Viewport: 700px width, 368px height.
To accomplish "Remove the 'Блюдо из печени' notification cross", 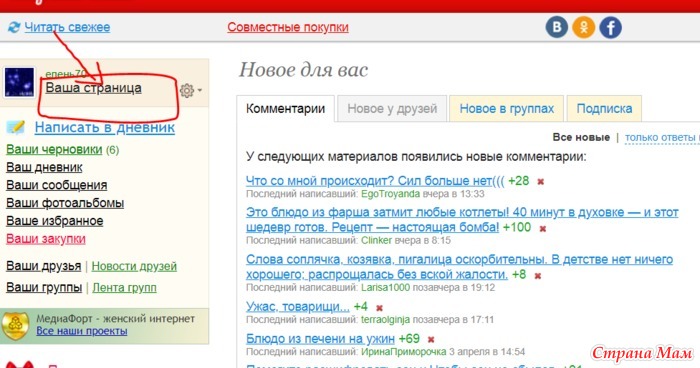I will coord(431,340).
